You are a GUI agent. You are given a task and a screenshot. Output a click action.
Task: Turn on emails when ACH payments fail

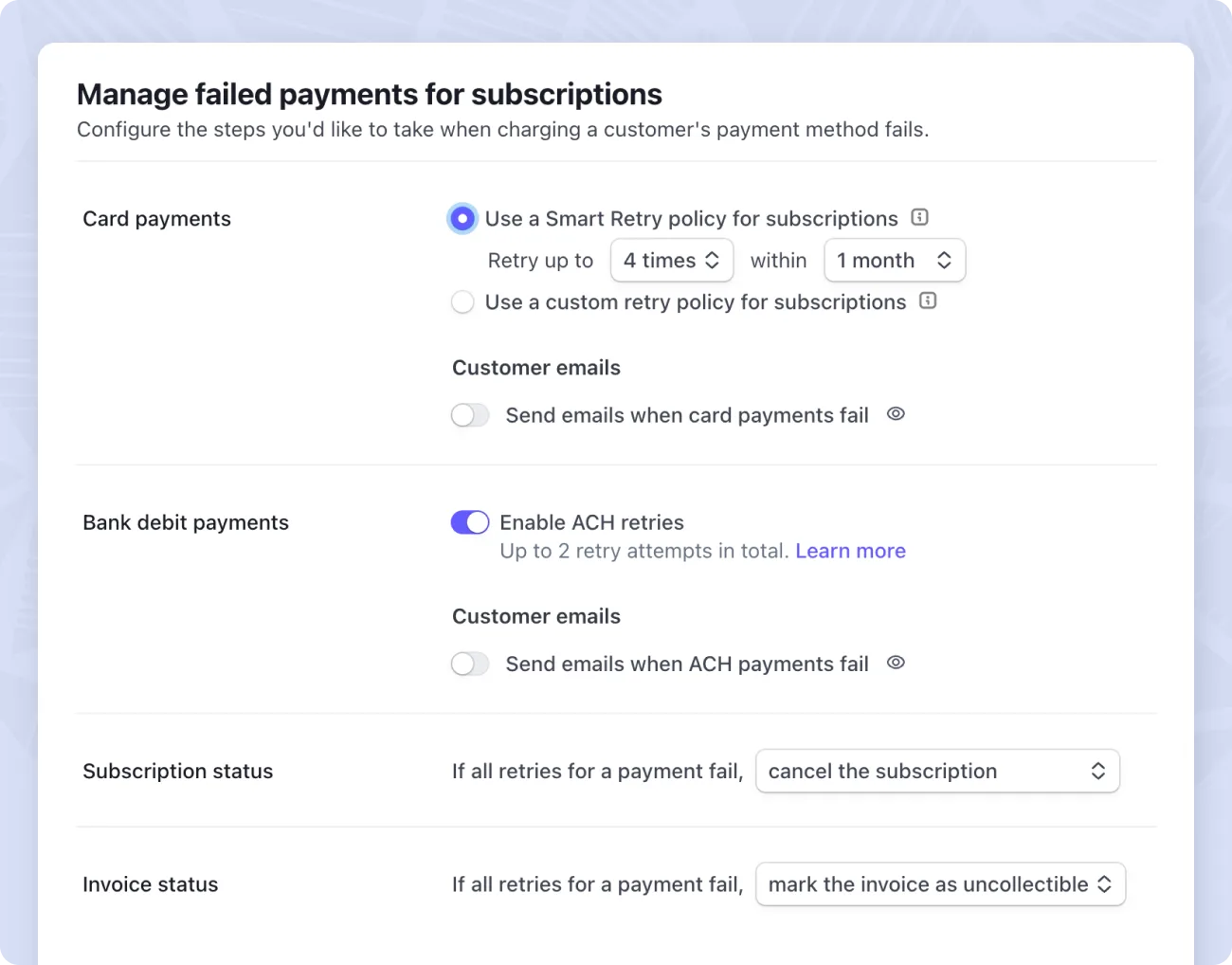(470, 664)
